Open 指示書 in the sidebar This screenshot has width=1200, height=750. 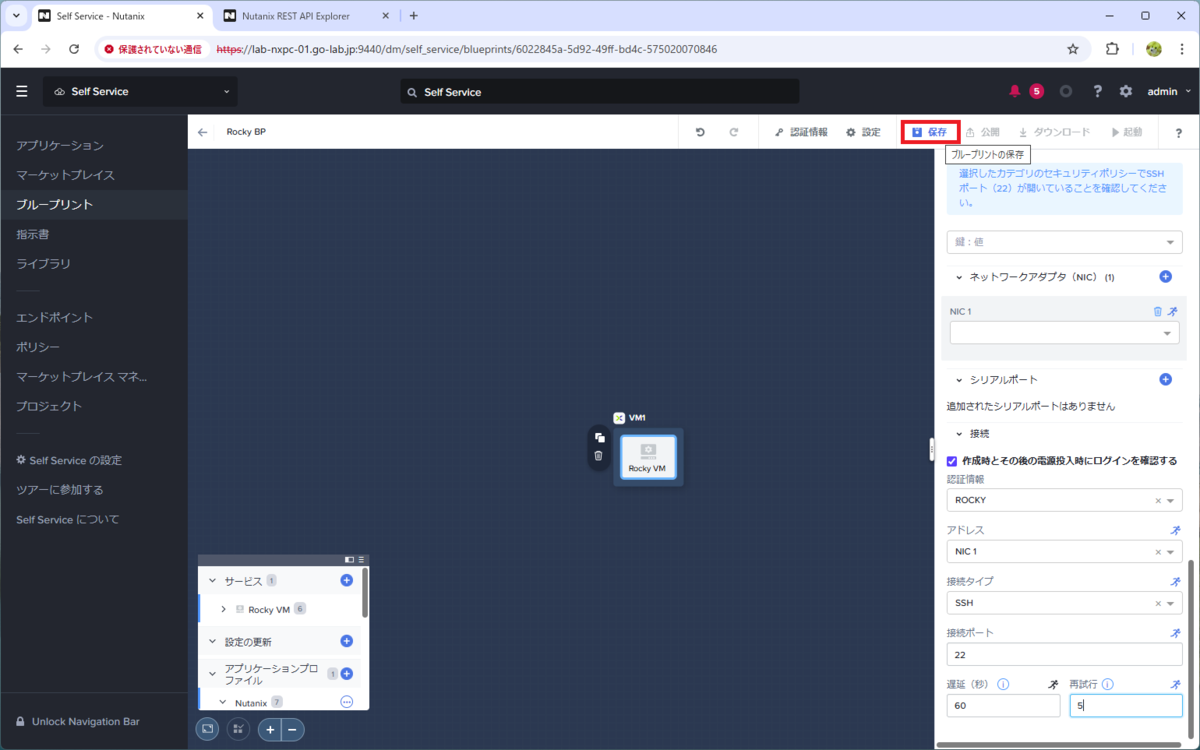coord(32,234)
